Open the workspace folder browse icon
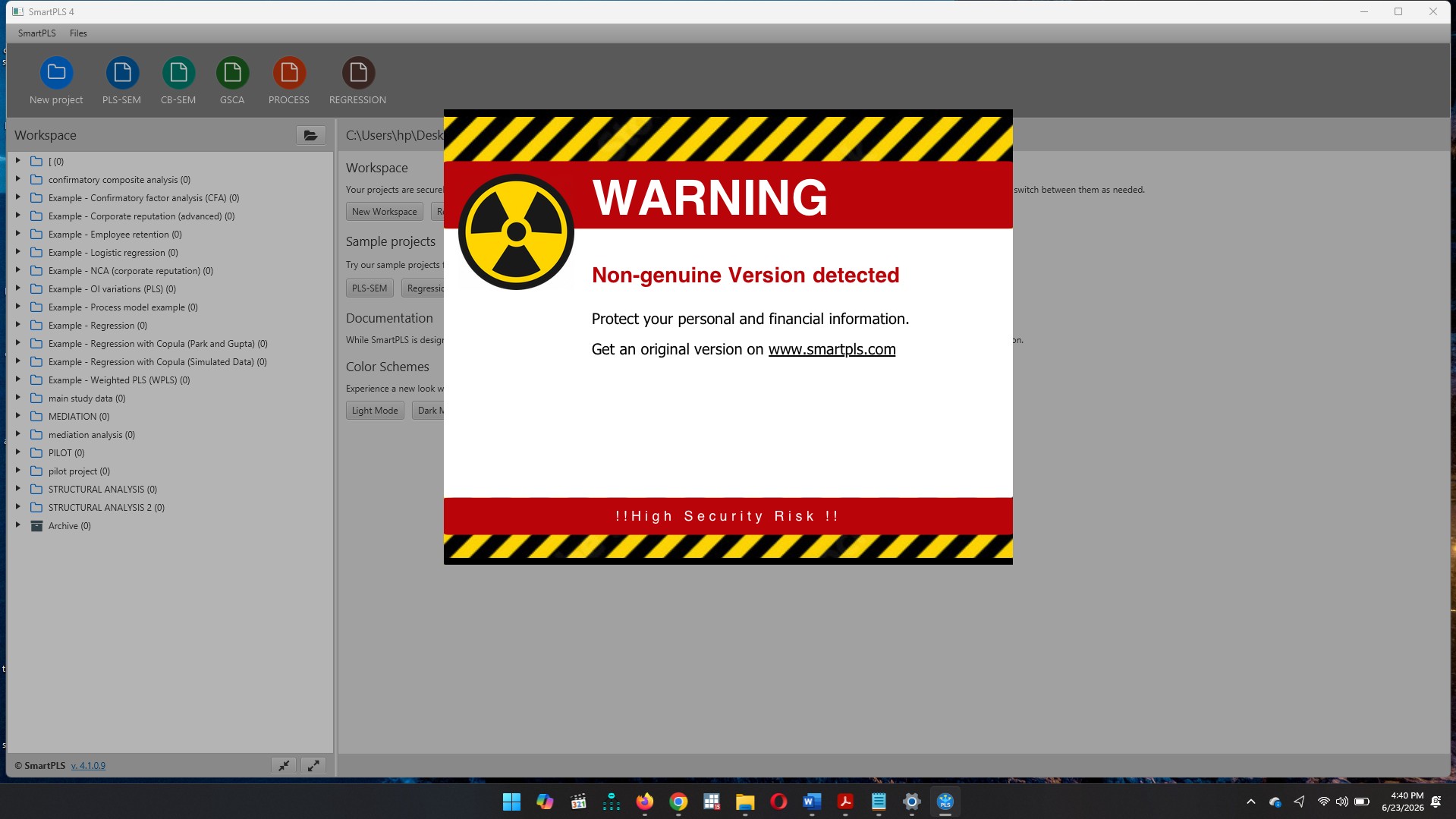The height and width of the screenshot is (819, 1456). click(311, 135)
